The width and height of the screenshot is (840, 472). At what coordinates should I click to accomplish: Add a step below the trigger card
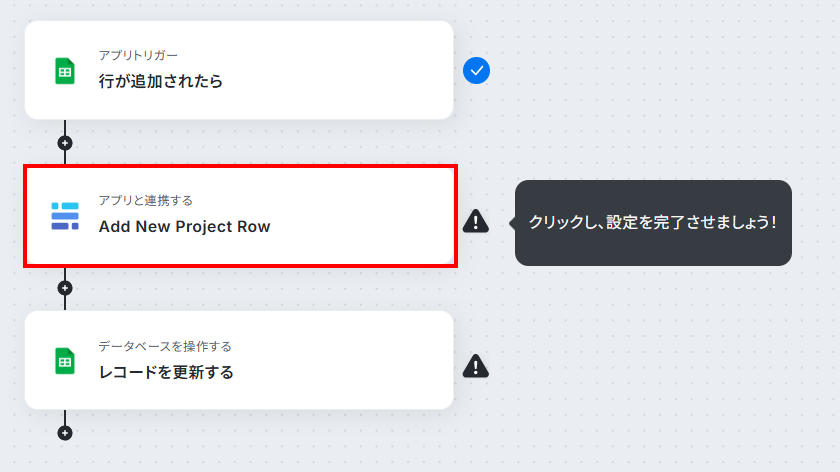tap(65, 143)
